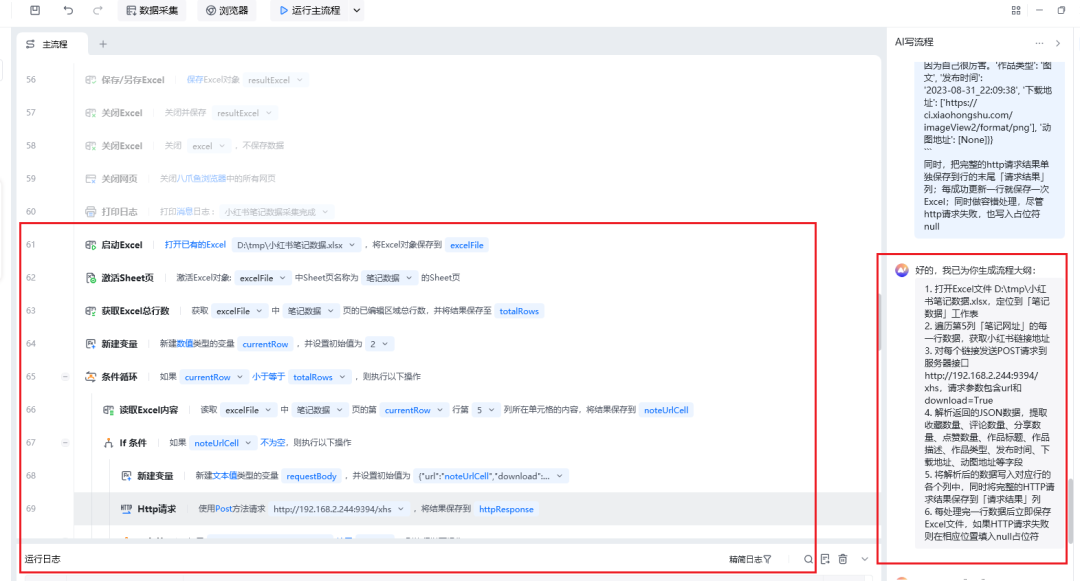The height and width of the screenshot is (581, 1080).
Task: Add a new flow tab with plus icon
Action: click(102, 44)
